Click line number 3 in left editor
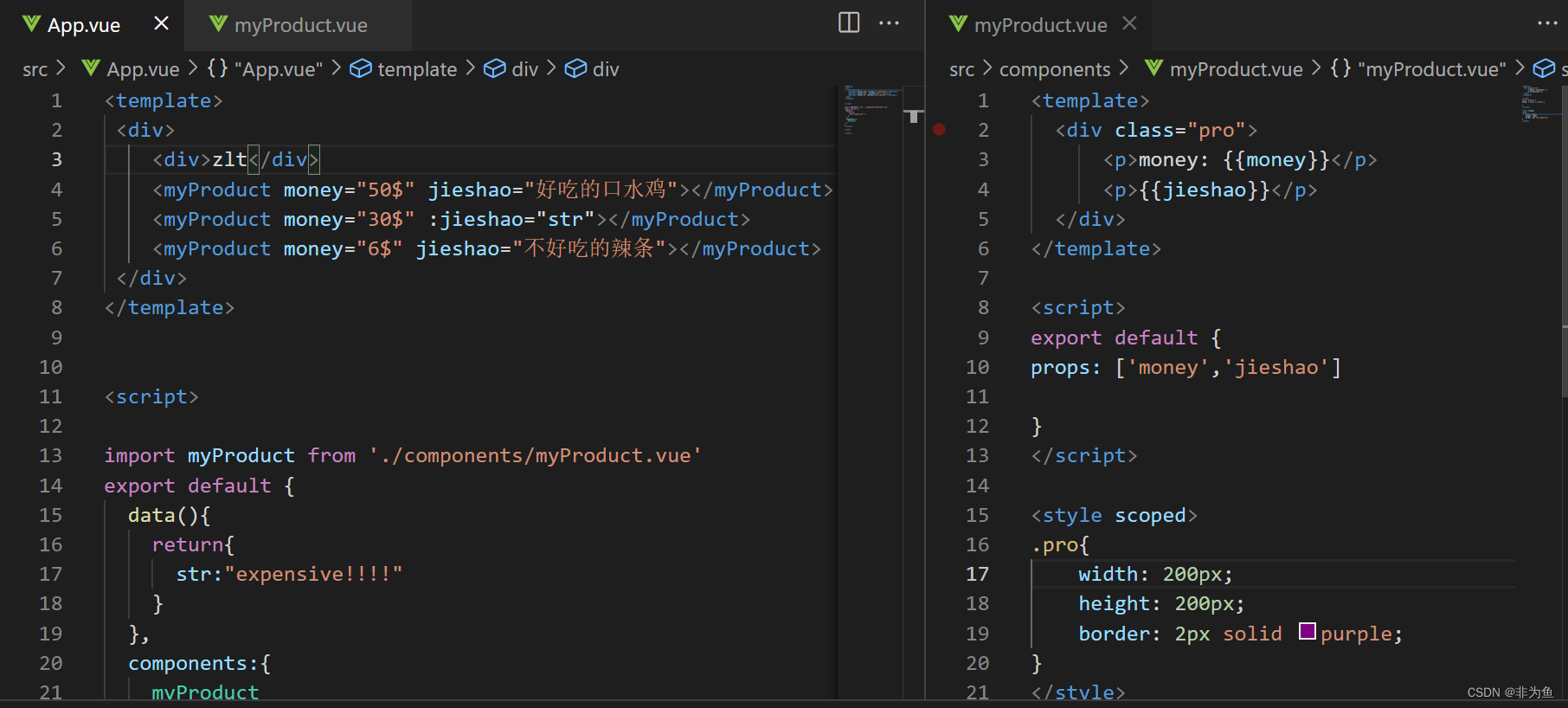Screen dimensions: 1568x708 point(56,159)
